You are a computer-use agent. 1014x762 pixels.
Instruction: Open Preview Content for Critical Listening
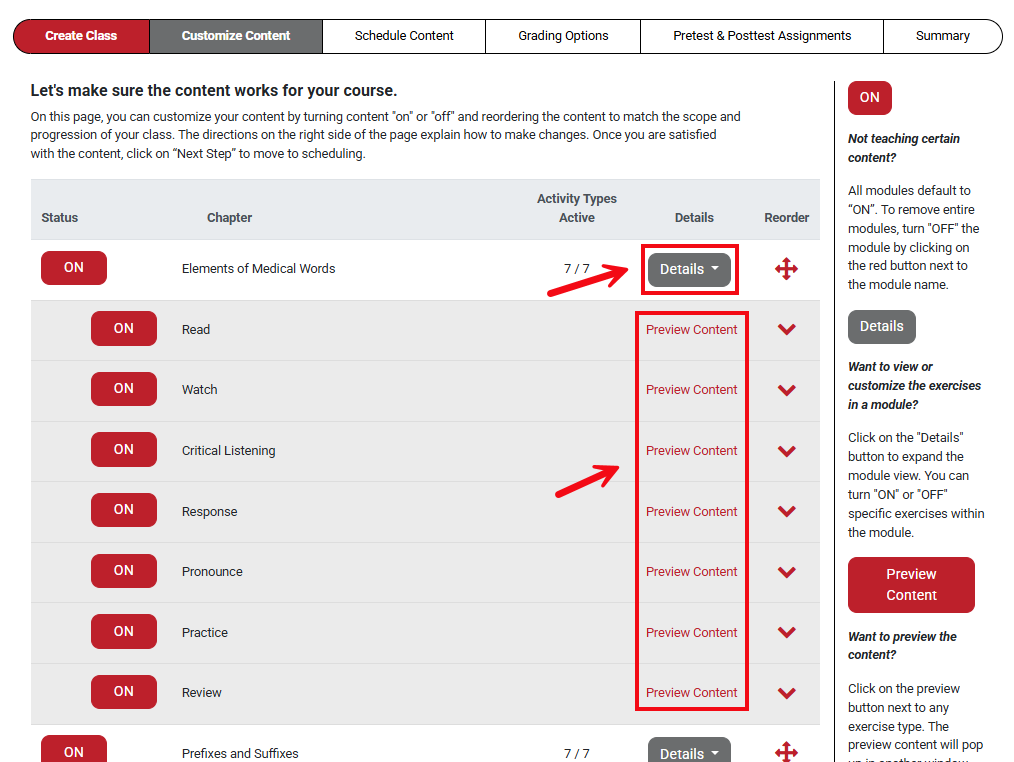tap(691, 450)
